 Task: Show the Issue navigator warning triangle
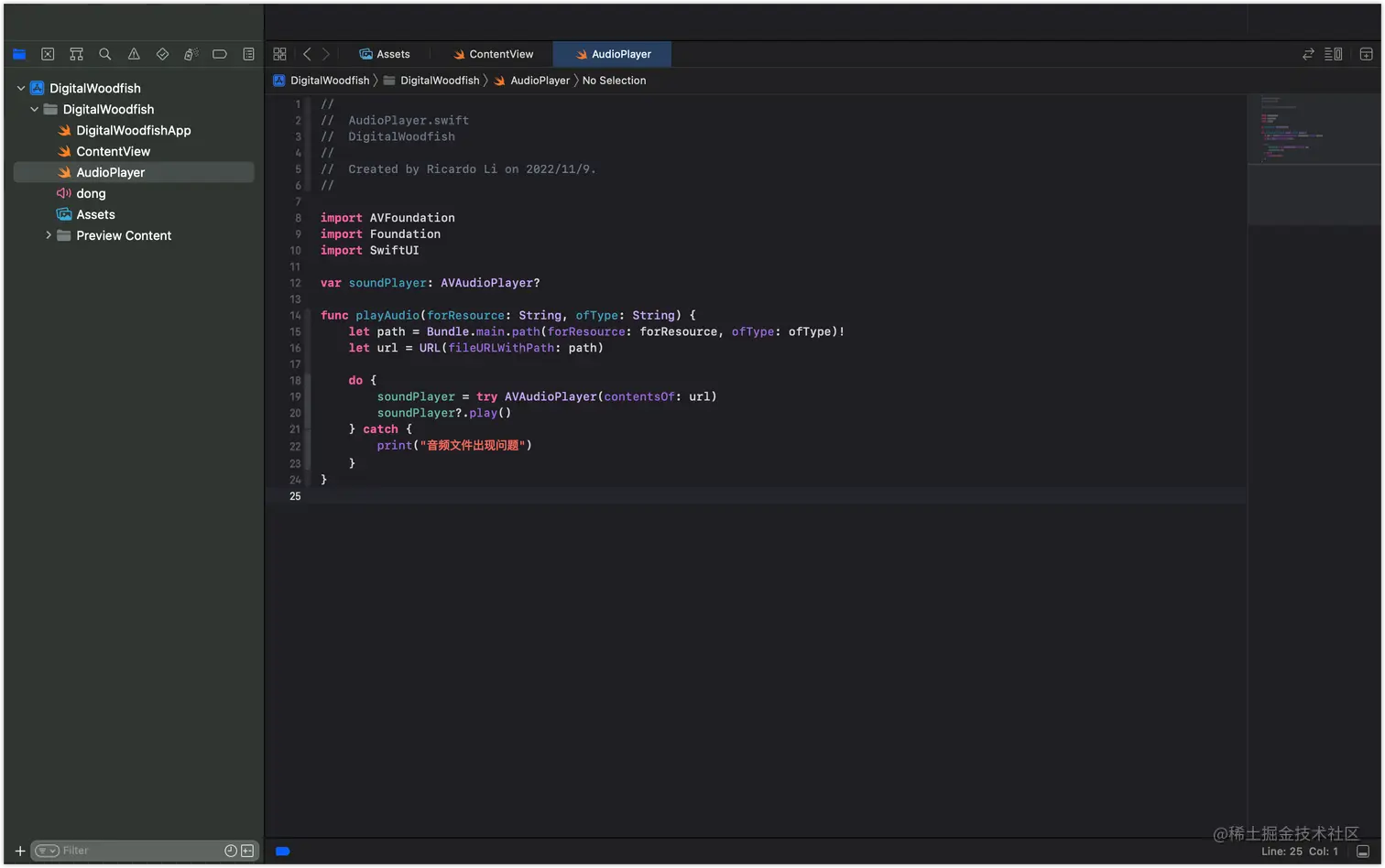point(134,54)
